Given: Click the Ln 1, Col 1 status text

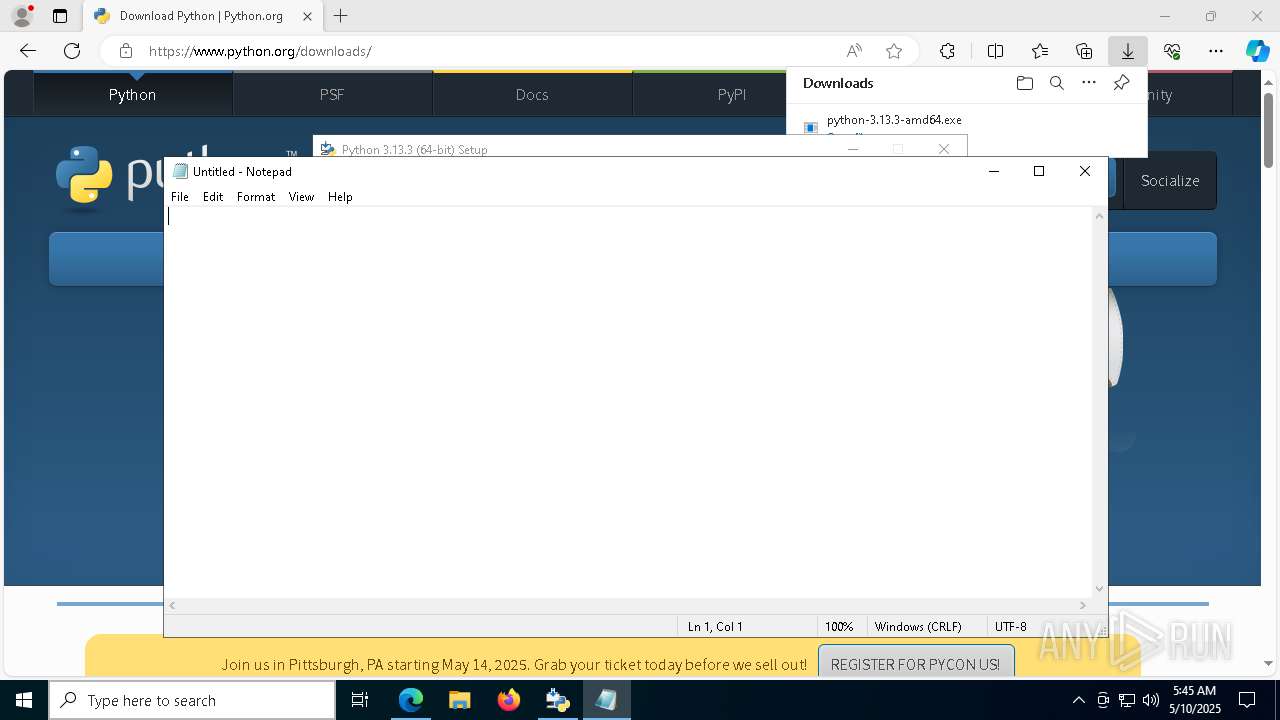Looking at the screenshot, I should click(715, 627).
